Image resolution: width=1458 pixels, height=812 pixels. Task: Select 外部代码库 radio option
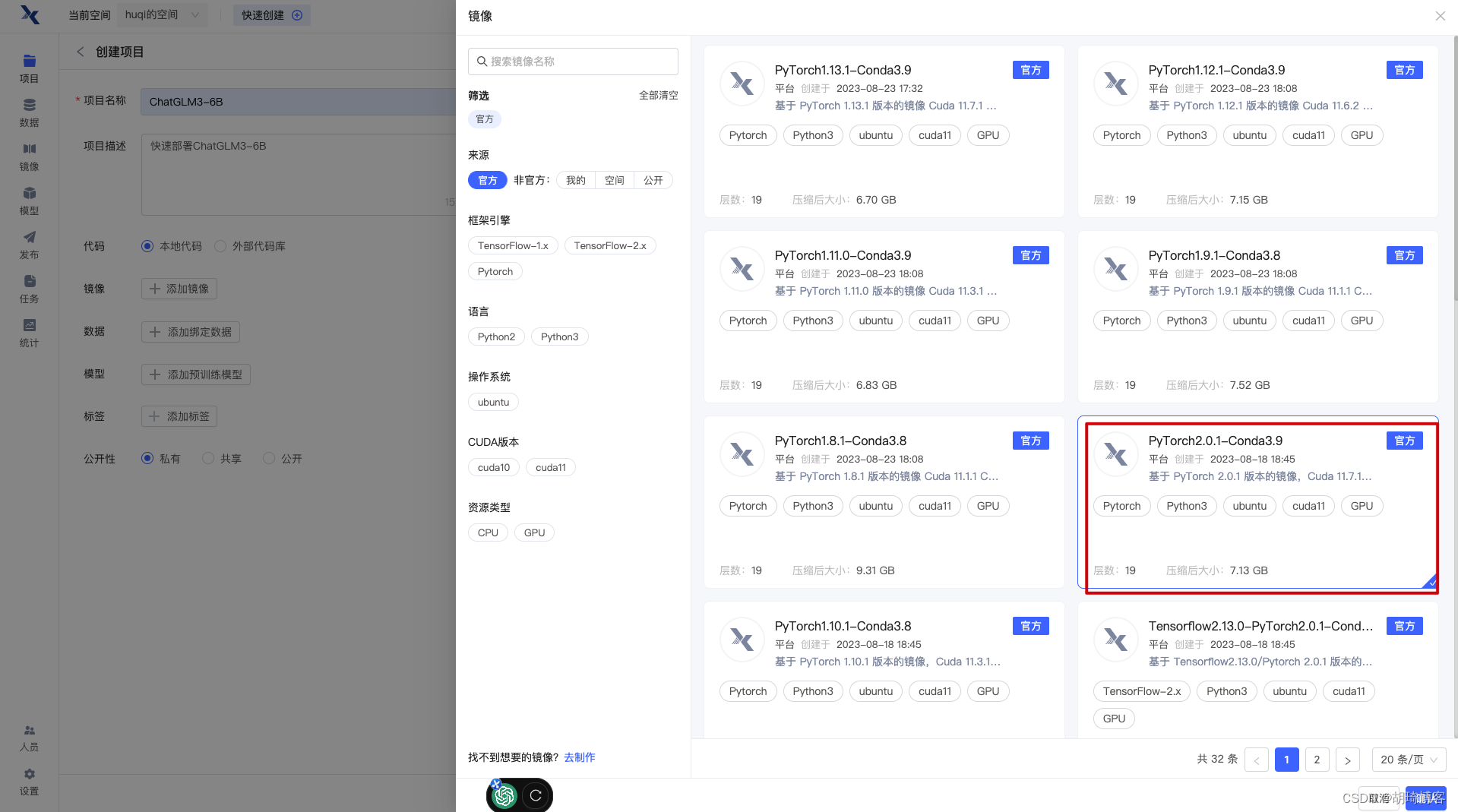tap(220, 246)
